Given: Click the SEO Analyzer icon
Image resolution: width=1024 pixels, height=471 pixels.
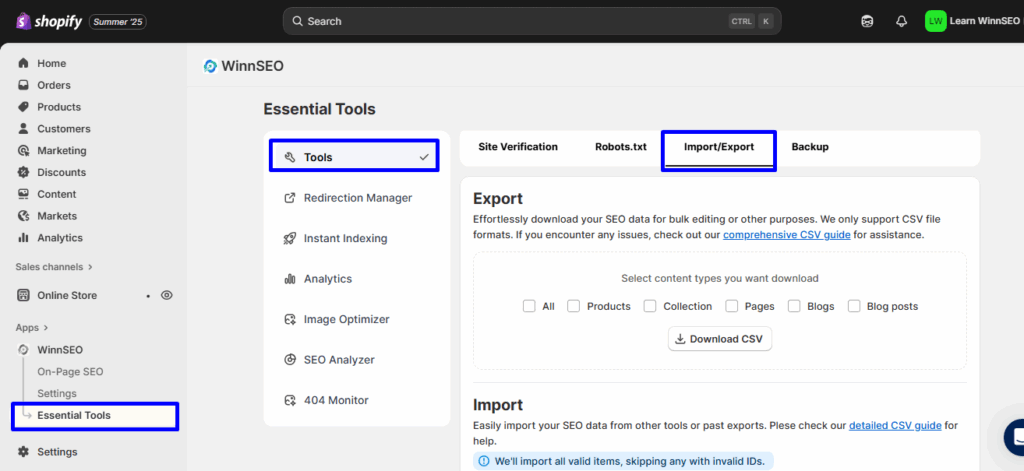Looking at the screenshot, I should click(x=290, y=360).
